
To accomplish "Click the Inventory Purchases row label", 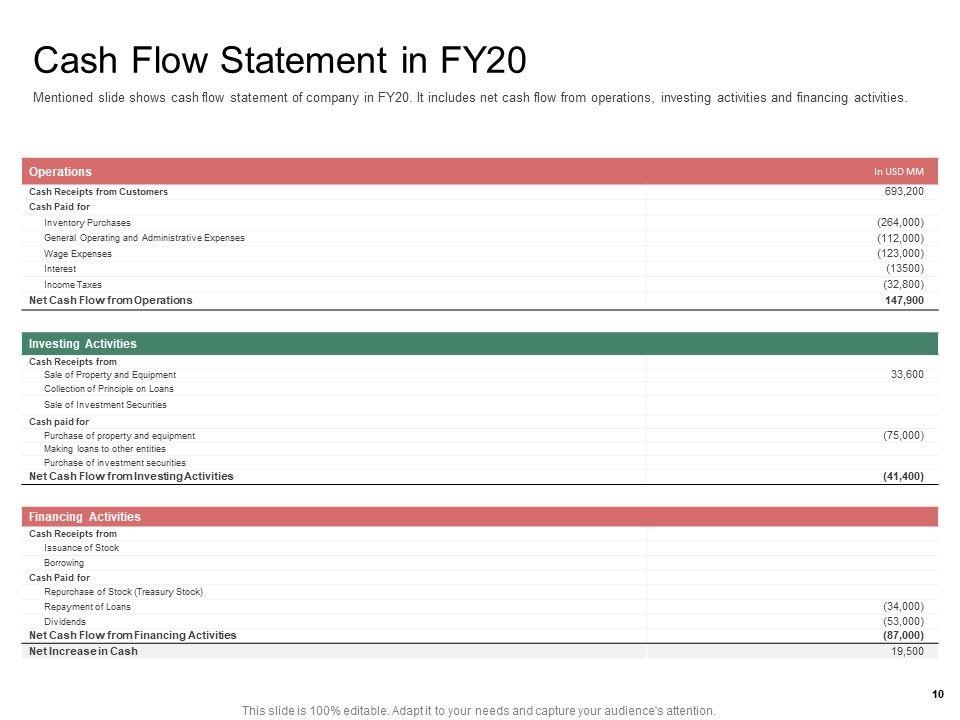I will [x=87, y=222].
